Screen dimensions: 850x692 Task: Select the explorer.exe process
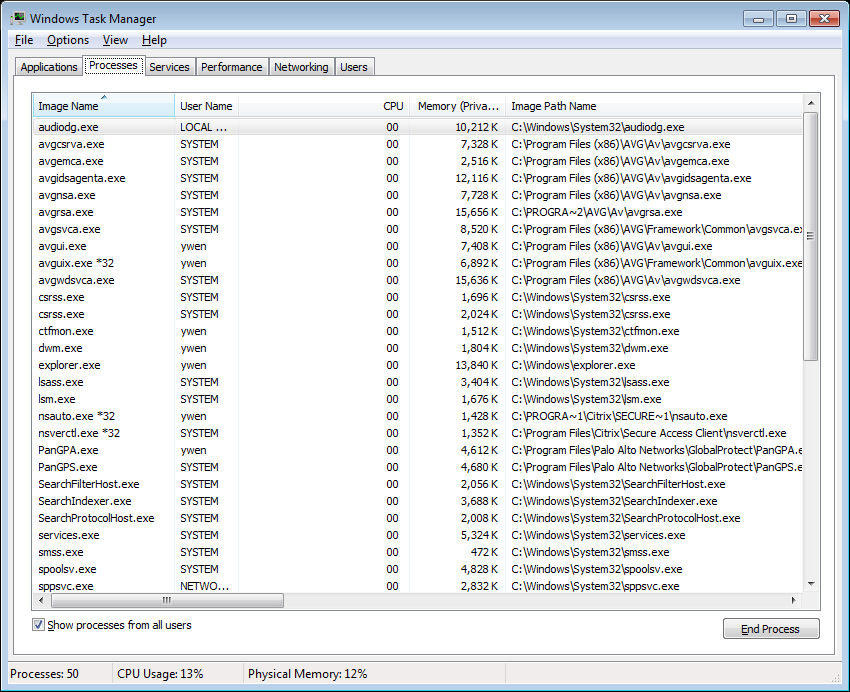417,365
